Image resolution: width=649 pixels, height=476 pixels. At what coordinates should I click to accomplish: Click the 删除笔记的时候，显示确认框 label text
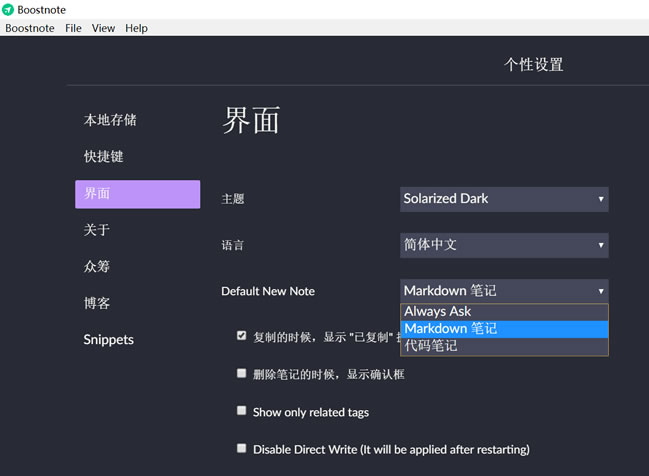[329, 374]
